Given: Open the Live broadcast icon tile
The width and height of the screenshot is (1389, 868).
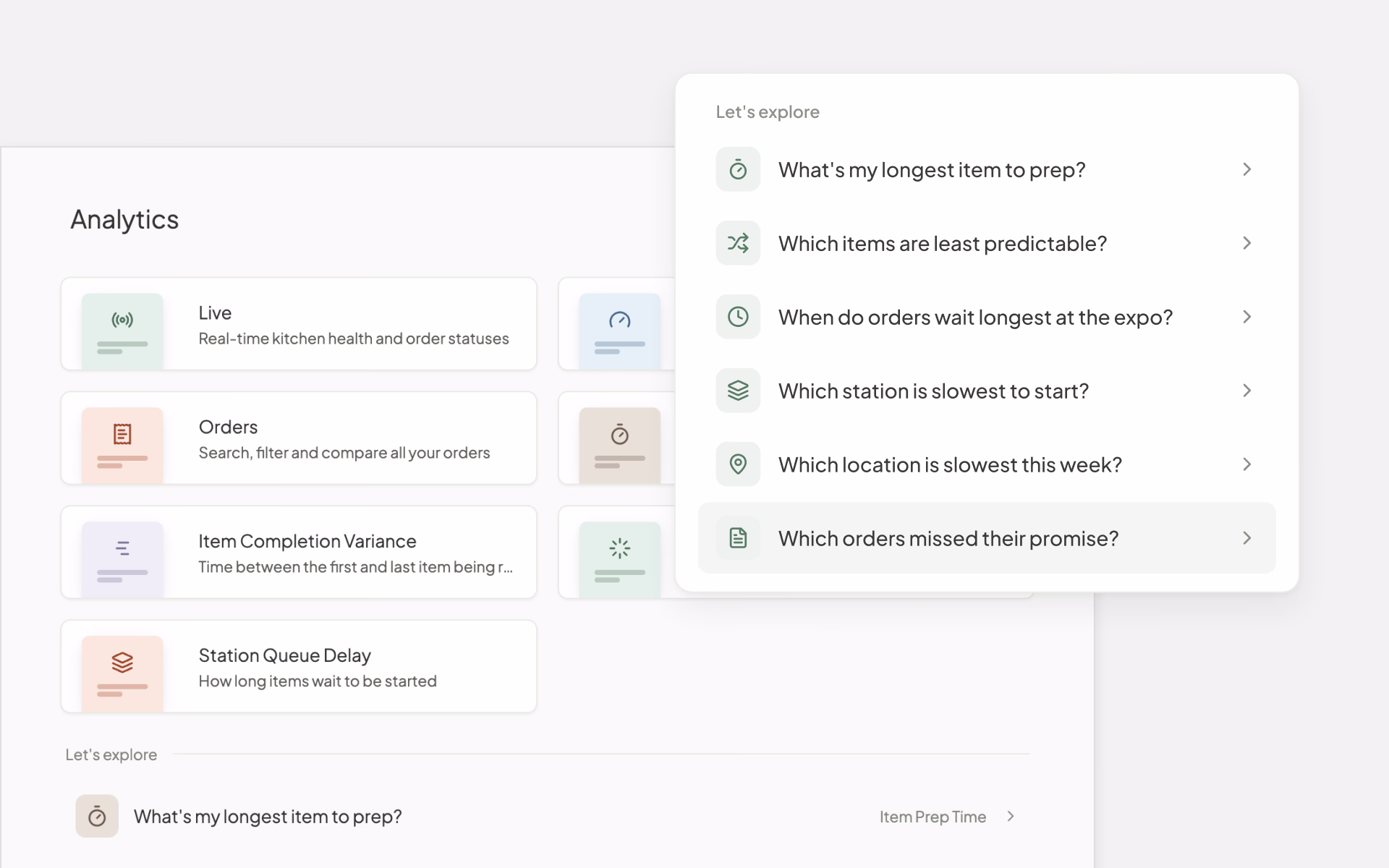Looking at the screenshot, I should pyautogui.click(x=122, y=331).
